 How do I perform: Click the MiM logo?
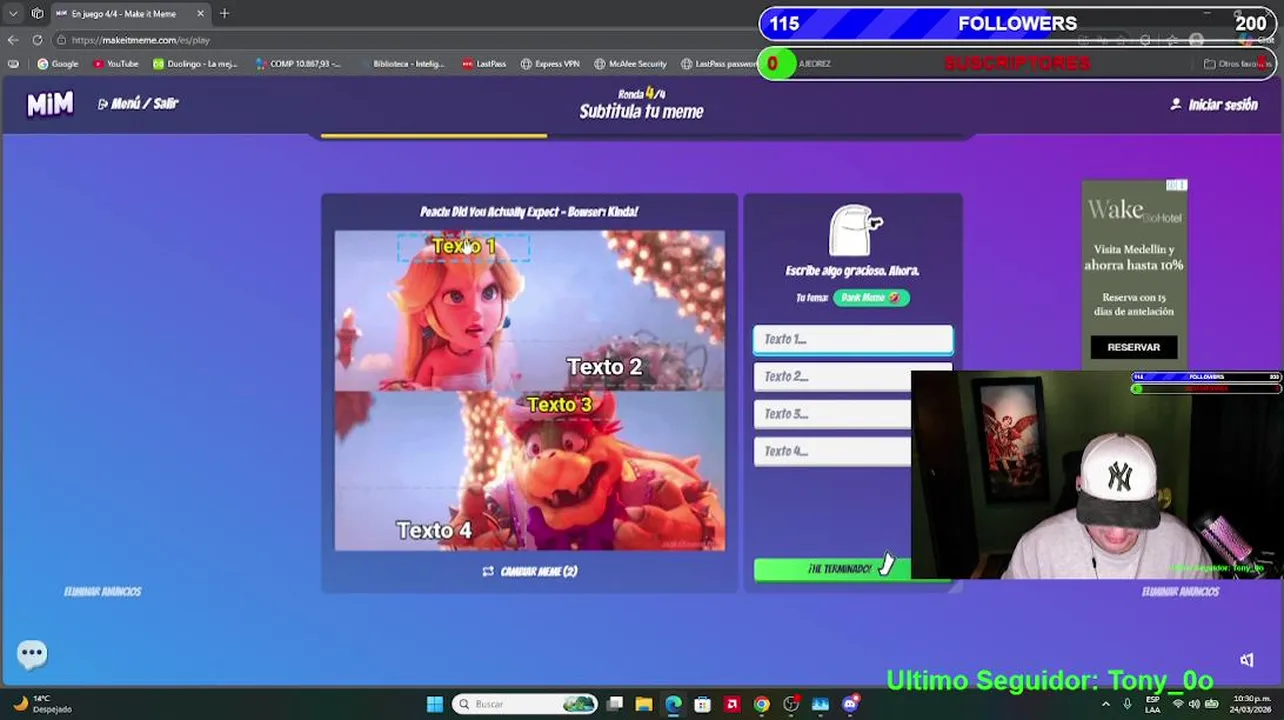point(50,103)
